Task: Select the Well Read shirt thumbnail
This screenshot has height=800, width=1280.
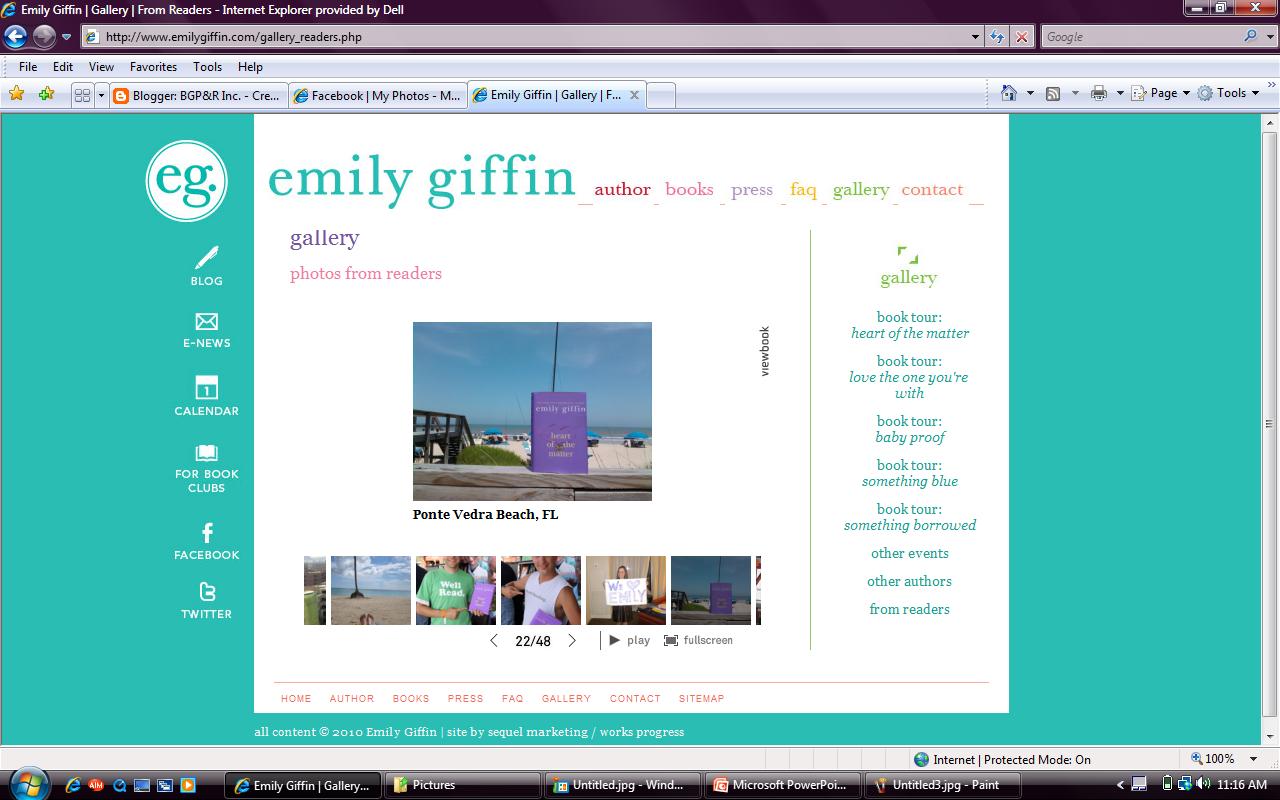Action: 456,590
